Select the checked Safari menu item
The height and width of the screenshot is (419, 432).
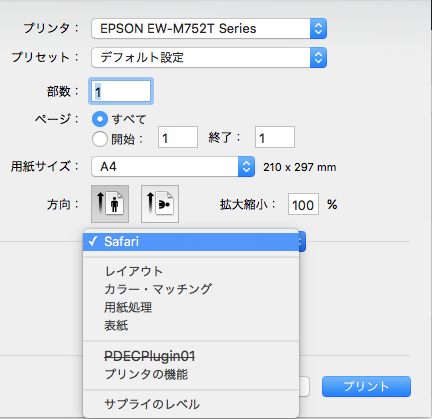[x=191, y=242]
